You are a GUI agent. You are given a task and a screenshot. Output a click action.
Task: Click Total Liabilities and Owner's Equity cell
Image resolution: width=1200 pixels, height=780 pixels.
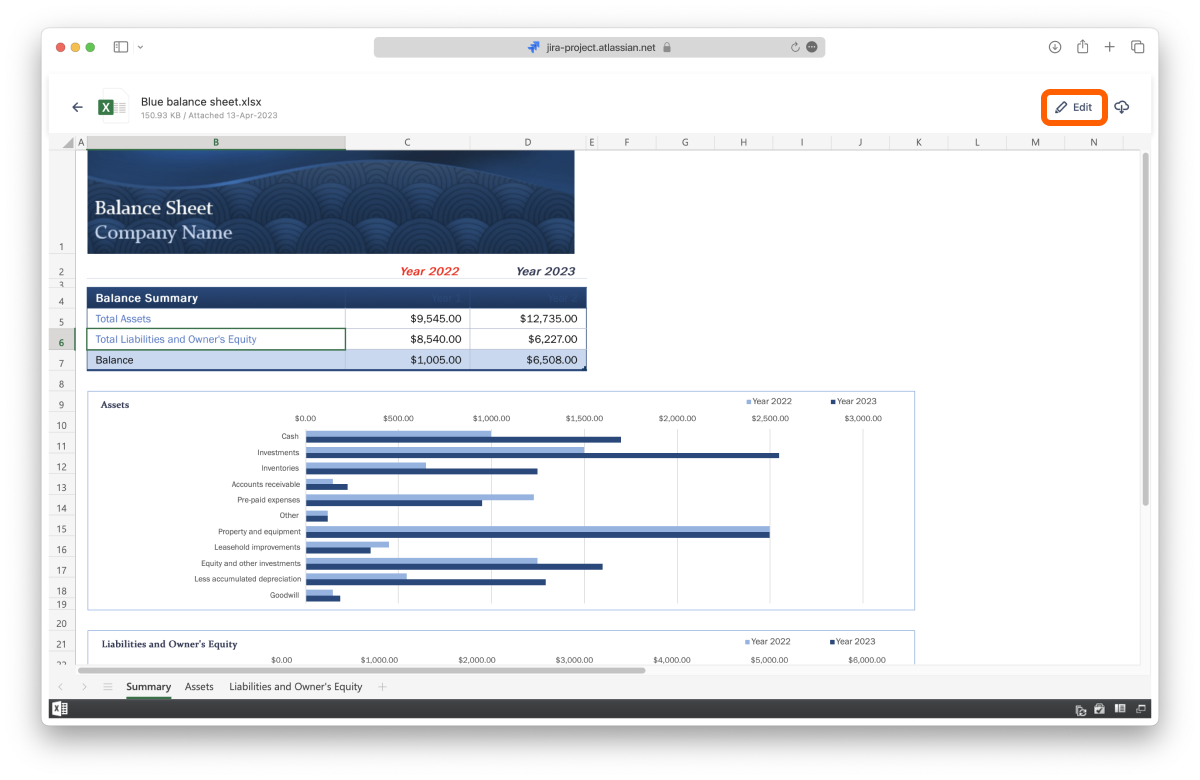pyautogui.click(x=216, y=339)
